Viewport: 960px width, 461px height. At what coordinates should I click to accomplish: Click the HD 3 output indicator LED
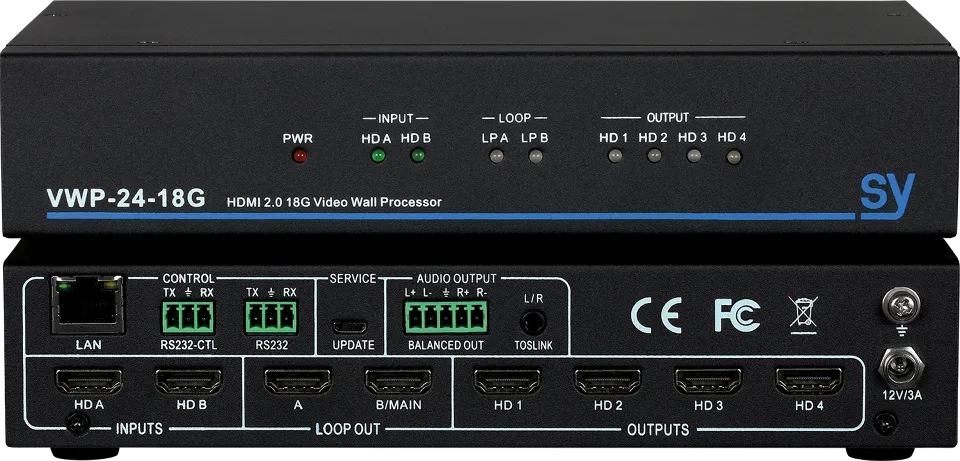(694, 156)
